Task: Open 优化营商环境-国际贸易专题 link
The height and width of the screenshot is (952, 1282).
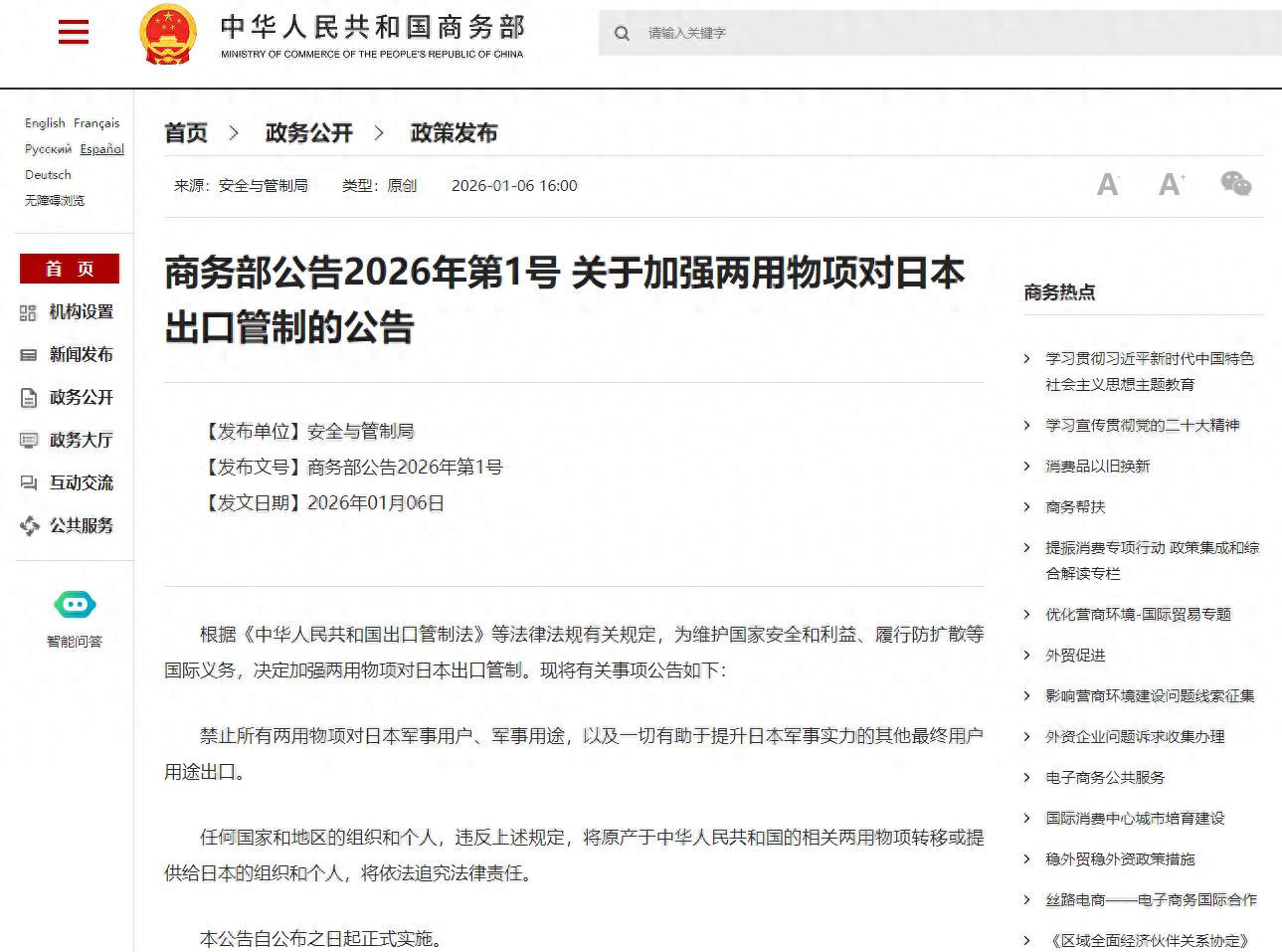Action: [1138, 615]
